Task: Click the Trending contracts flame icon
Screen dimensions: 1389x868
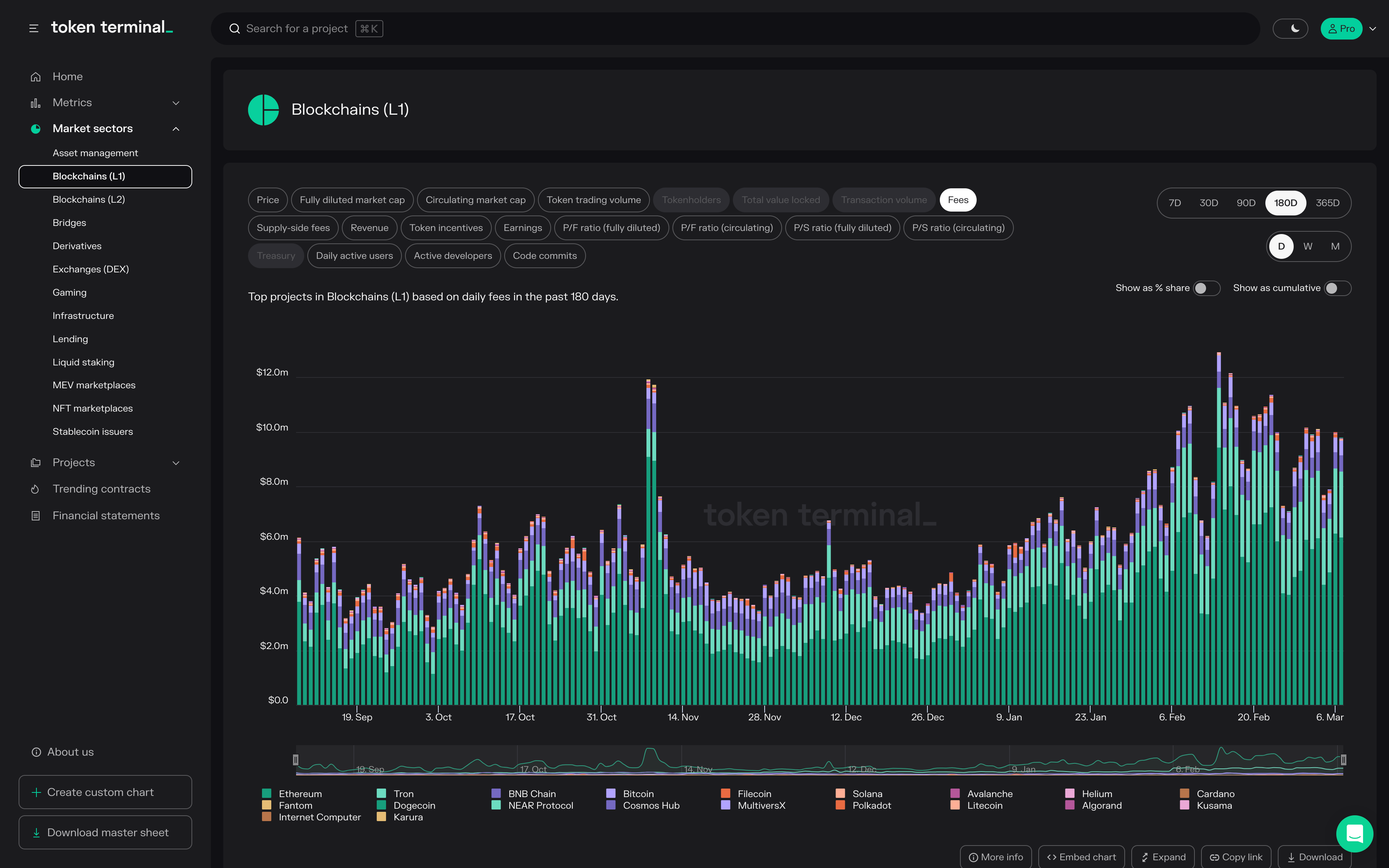Action: tap(36, 489)
